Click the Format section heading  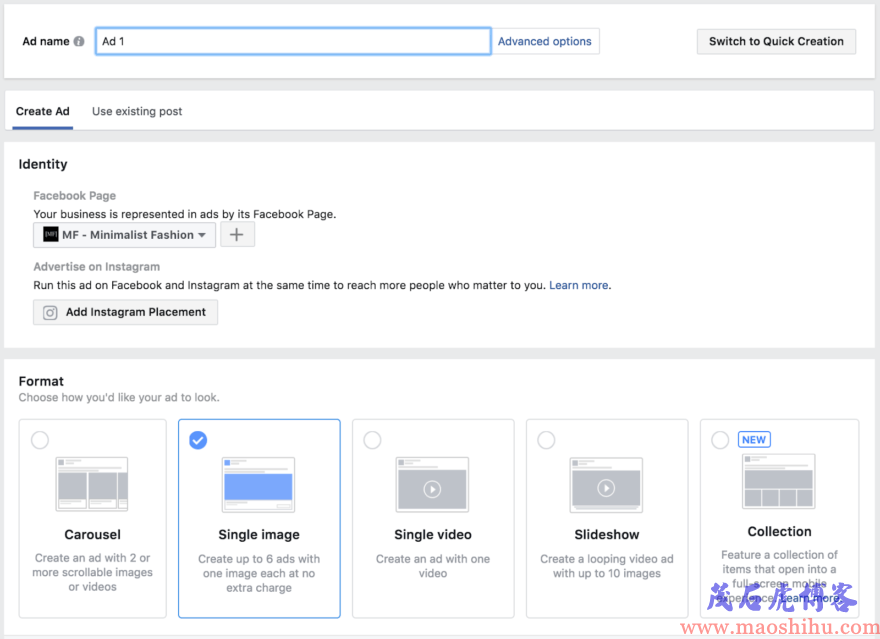[41, 381]
